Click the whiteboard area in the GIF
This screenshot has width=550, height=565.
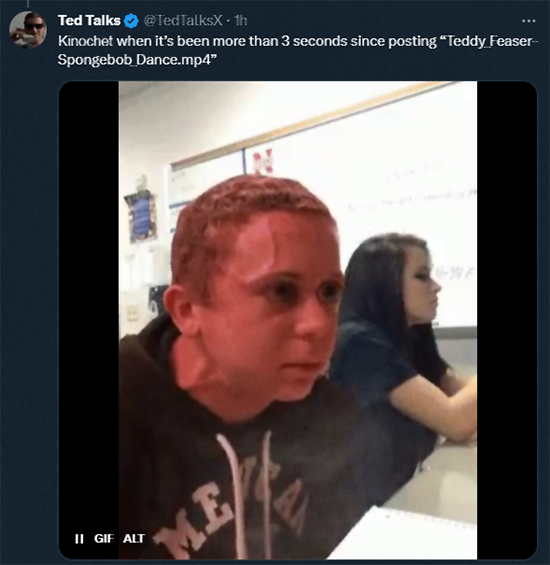(x=396, y=187)
